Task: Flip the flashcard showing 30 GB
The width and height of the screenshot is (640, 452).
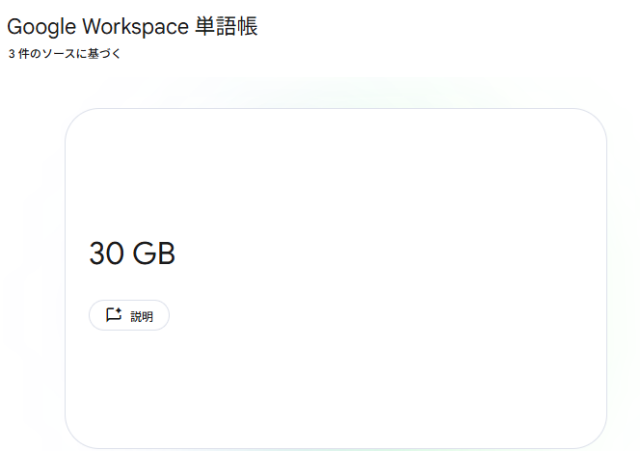Action: click(336, 200)
